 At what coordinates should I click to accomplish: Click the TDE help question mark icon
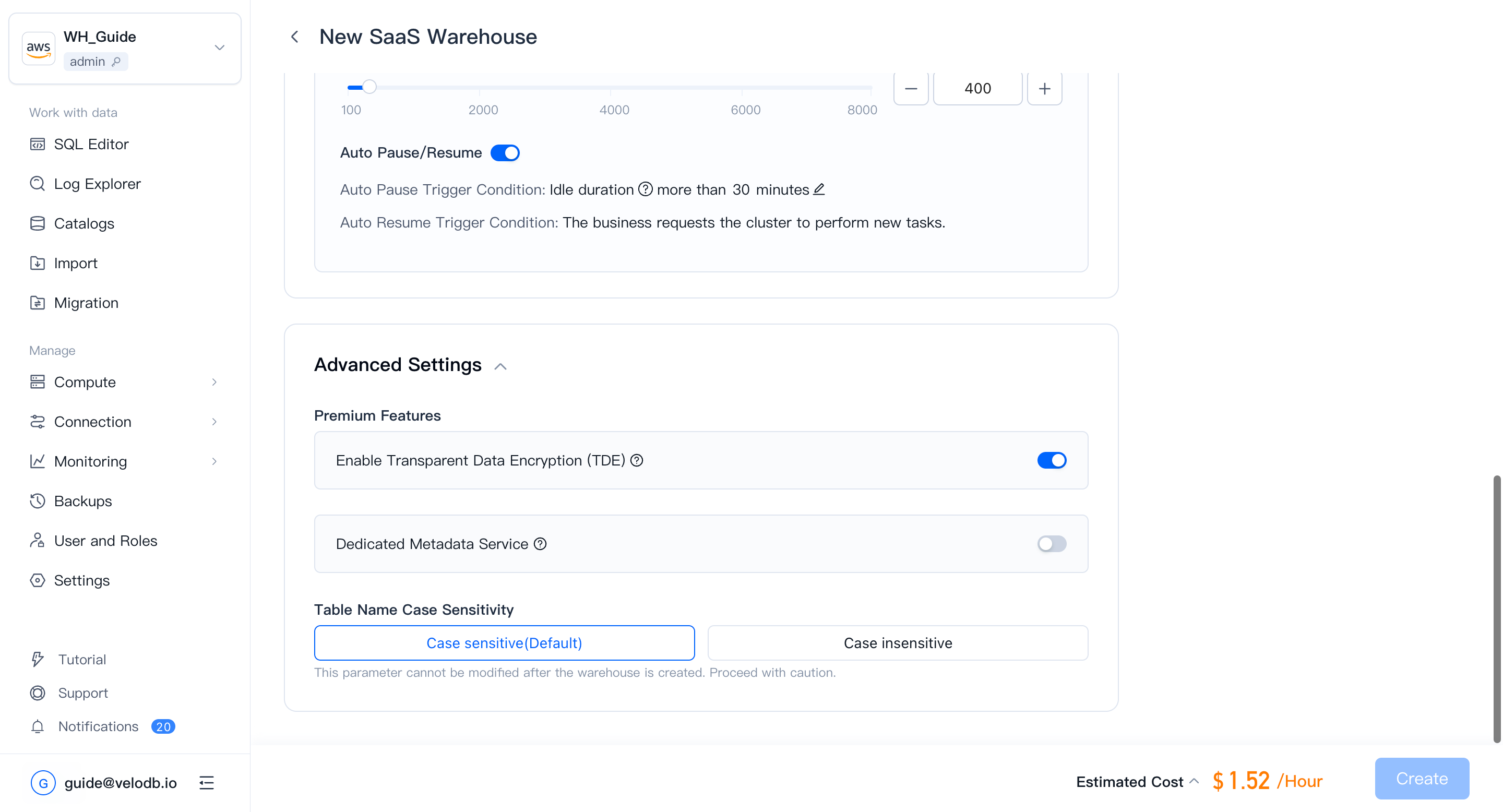pyautogui.click(x=637, y=460)
